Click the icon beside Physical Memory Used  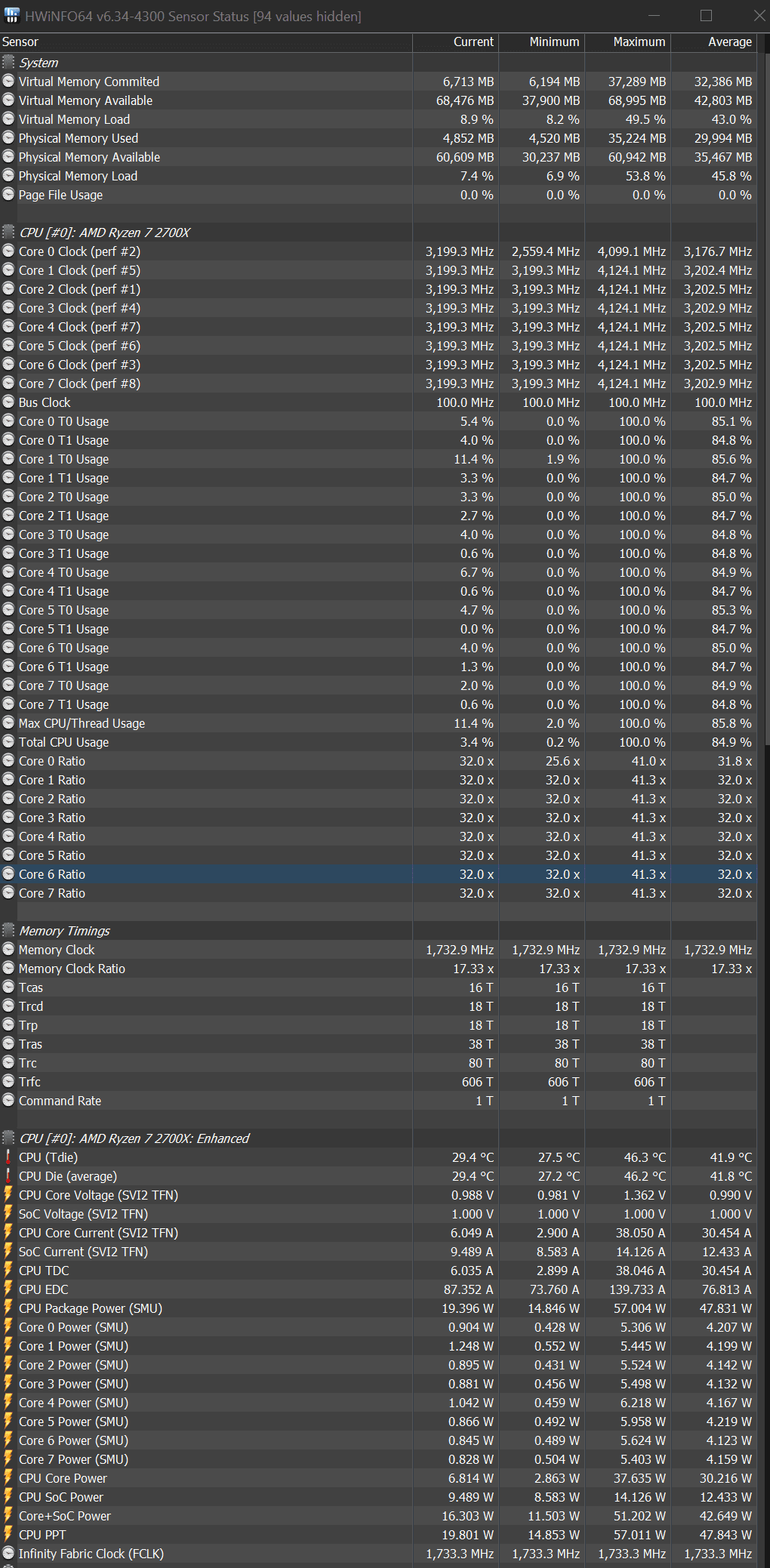point(8,137)
